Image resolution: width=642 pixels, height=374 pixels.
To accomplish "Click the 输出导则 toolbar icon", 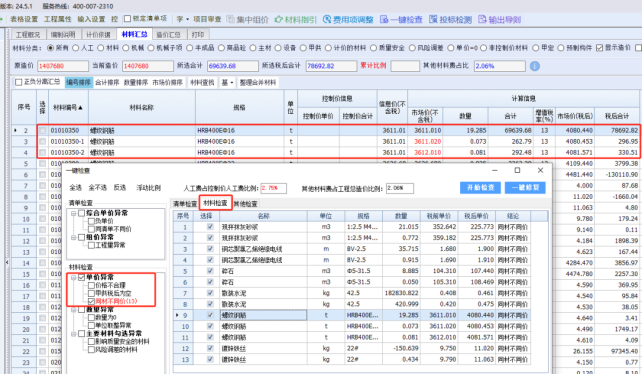I will (500, 19).
